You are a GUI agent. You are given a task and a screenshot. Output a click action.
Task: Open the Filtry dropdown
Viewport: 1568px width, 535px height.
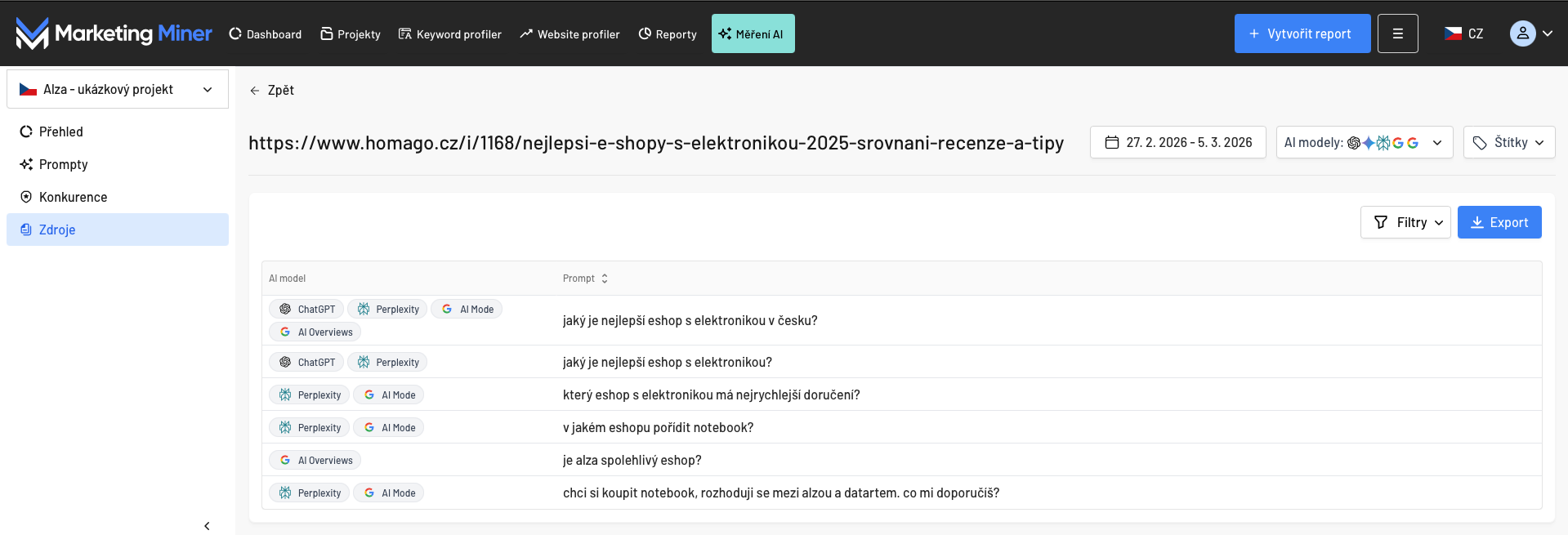click(x=1405, y=223)
